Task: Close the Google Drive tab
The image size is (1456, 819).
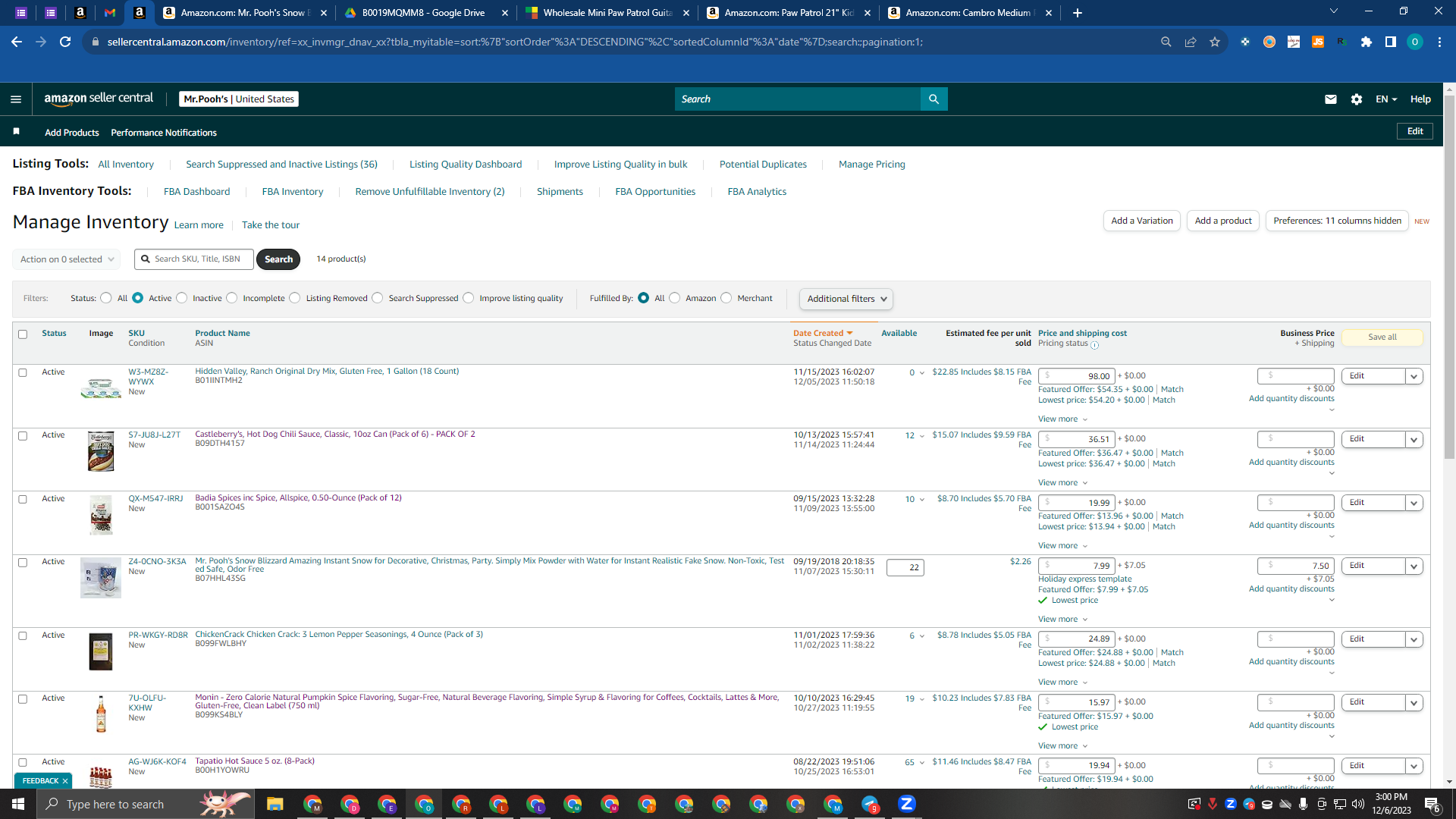Action: tap(506, 13)
